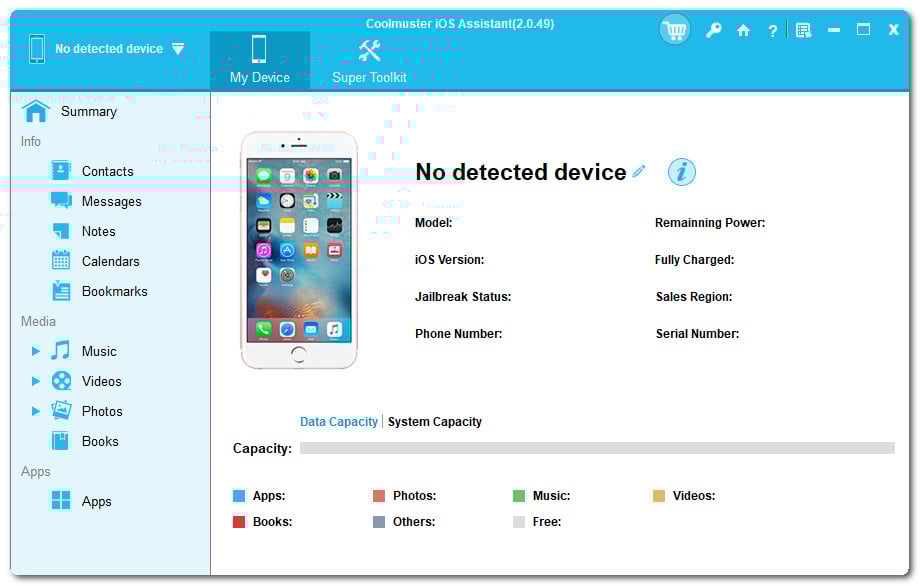Click the gray capacity progress bar

tap(597, 448)
